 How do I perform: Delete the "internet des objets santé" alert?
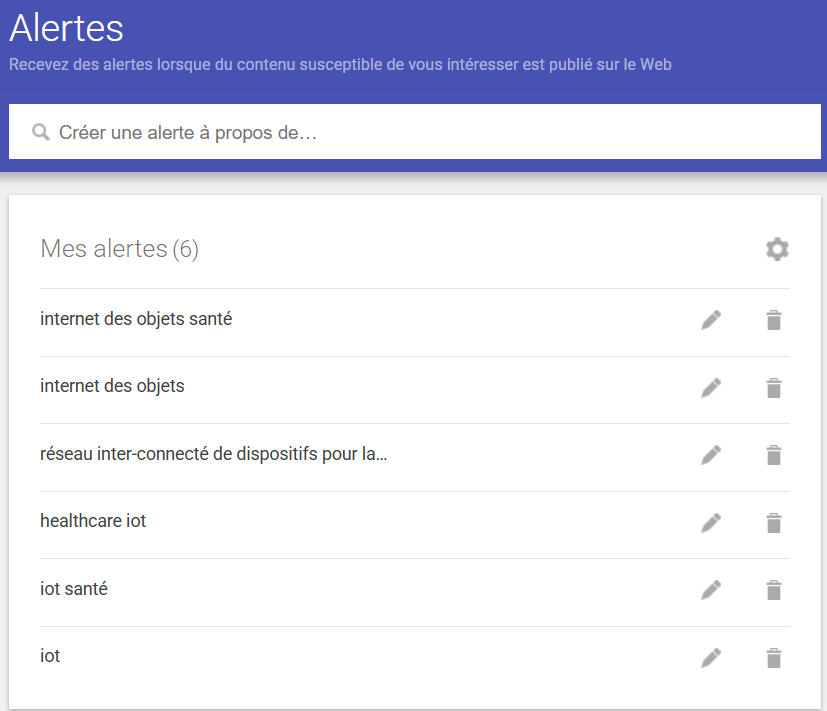773,320
